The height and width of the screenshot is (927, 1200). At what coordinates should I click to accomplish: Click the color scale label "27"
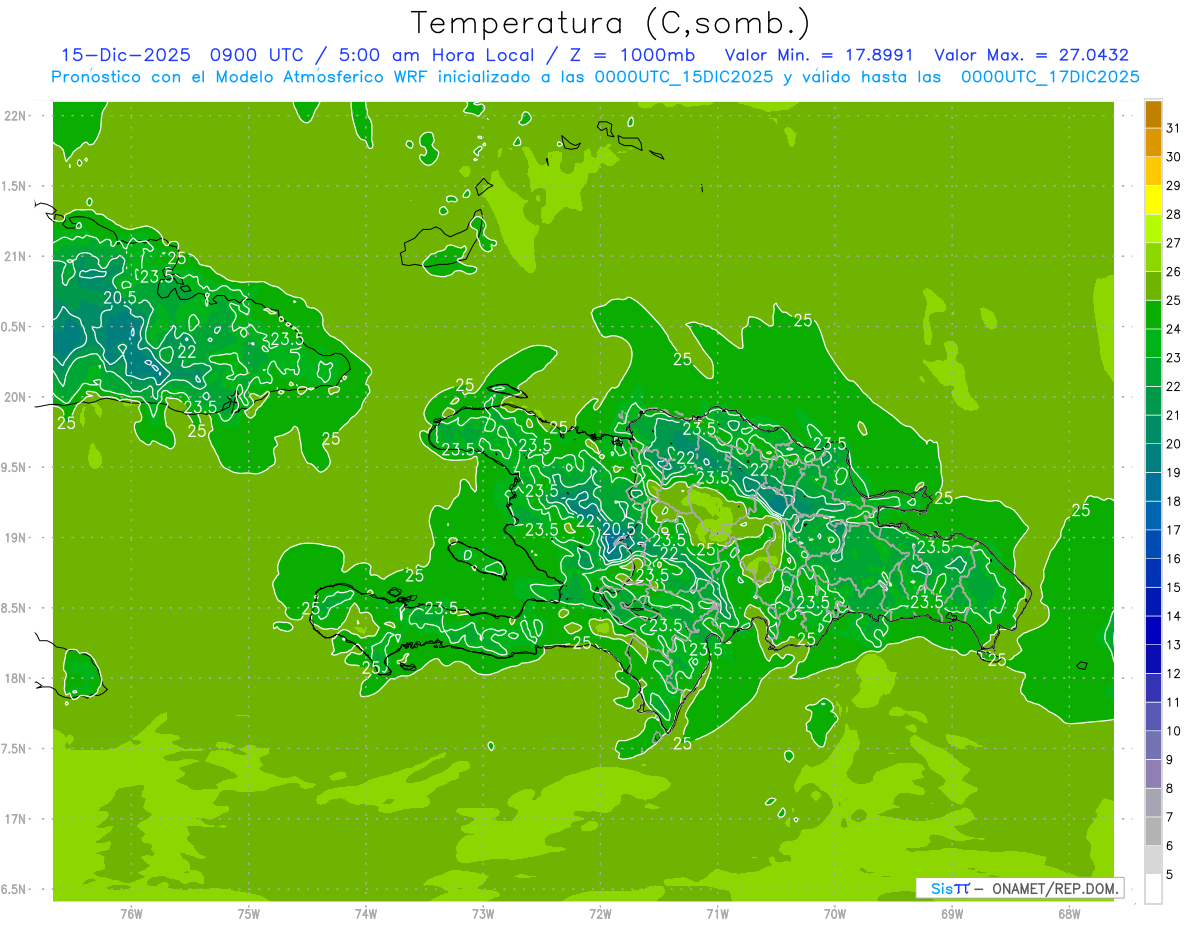click(x=1173, y=243)
